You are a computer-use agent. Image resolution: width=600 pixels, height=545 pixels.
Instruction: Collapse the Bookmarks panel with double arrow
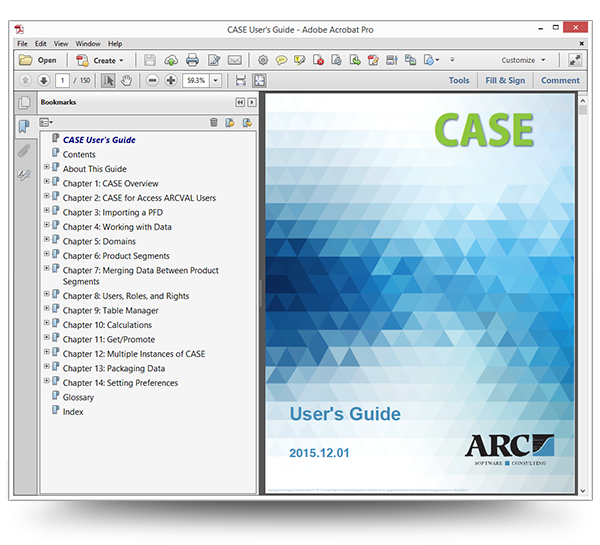(240, 102)
